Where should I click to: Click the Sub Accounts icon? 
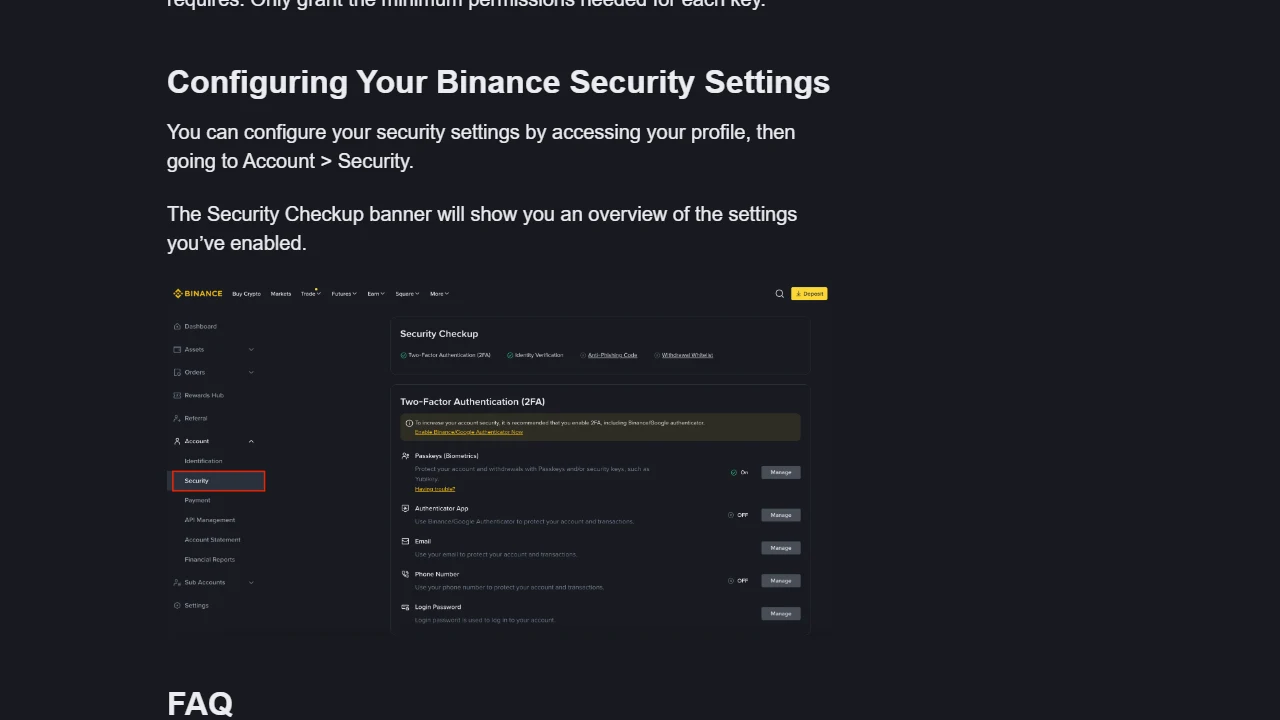tap(177, 582)
